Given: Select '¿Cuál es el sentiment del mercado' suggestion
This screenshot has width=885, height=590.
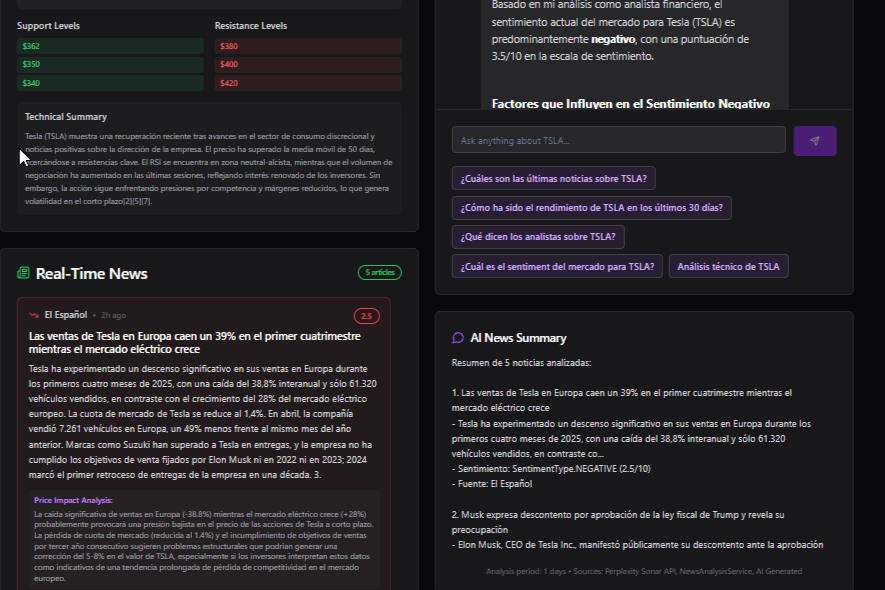Looking at the screenshot, I should click(557, 266).
